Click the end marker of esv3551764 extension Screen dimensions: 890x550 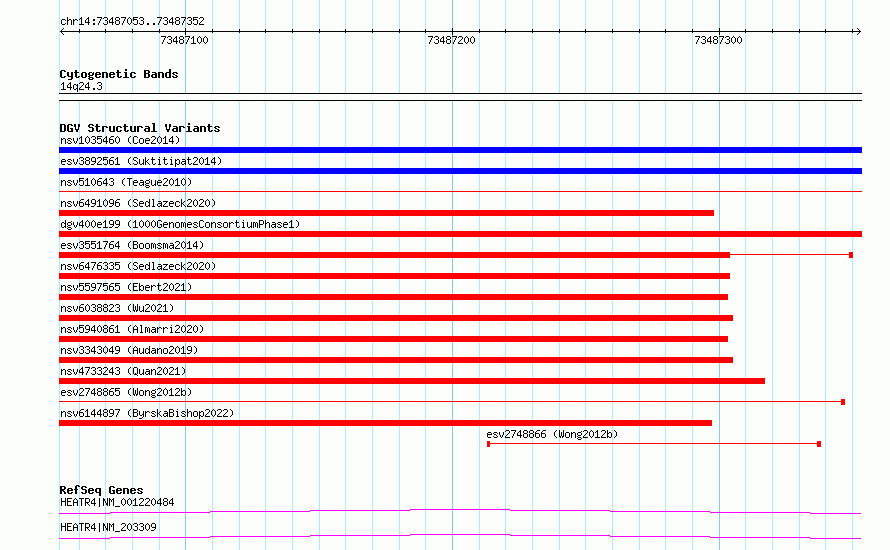[x=851, y=255]
